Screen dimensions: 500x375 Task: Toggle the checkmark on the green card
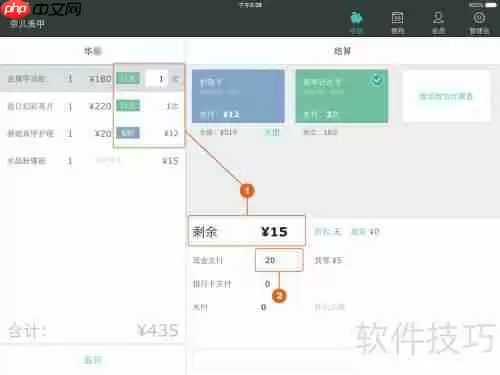click(x=377, y=80)
